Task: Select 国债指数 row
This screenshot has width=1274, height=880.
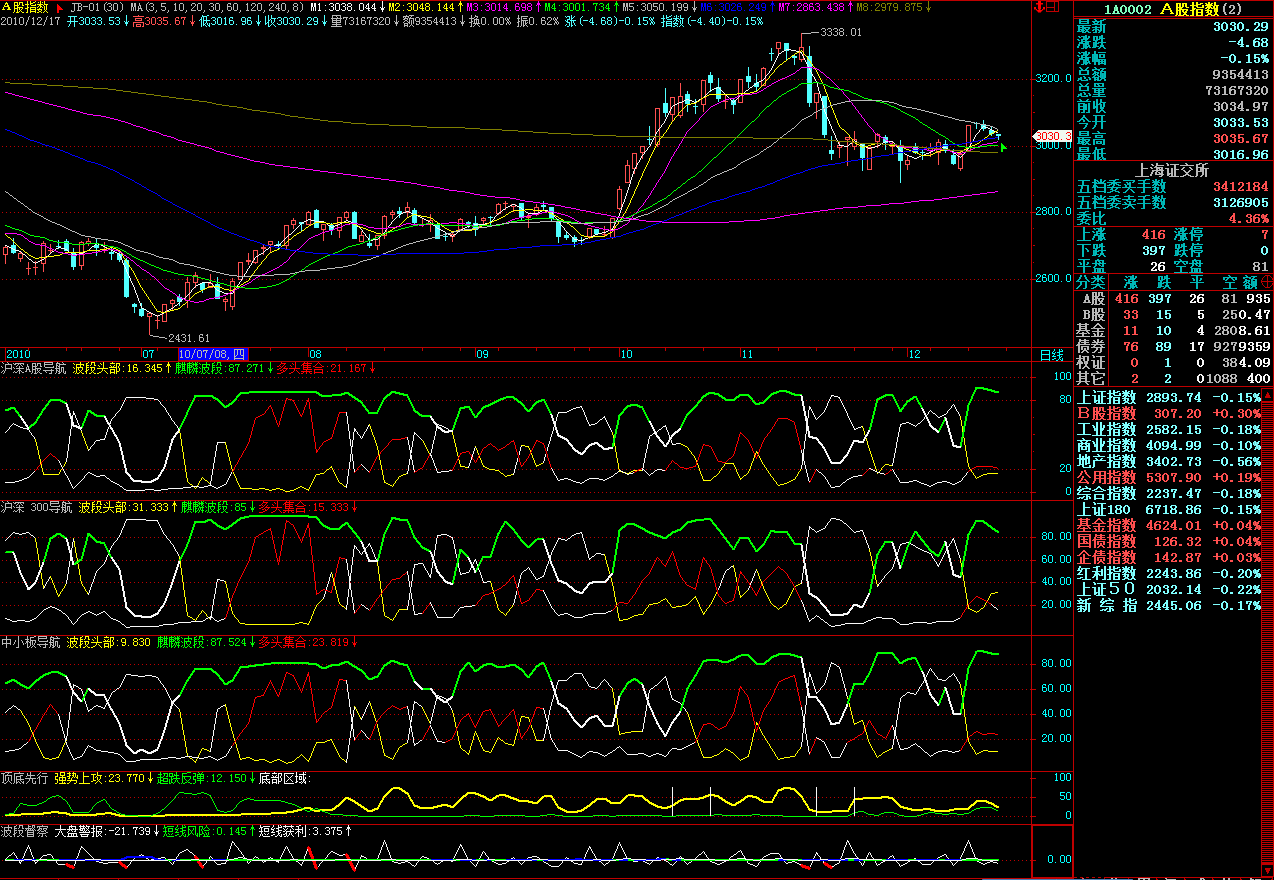Action: click(1168, 542)
